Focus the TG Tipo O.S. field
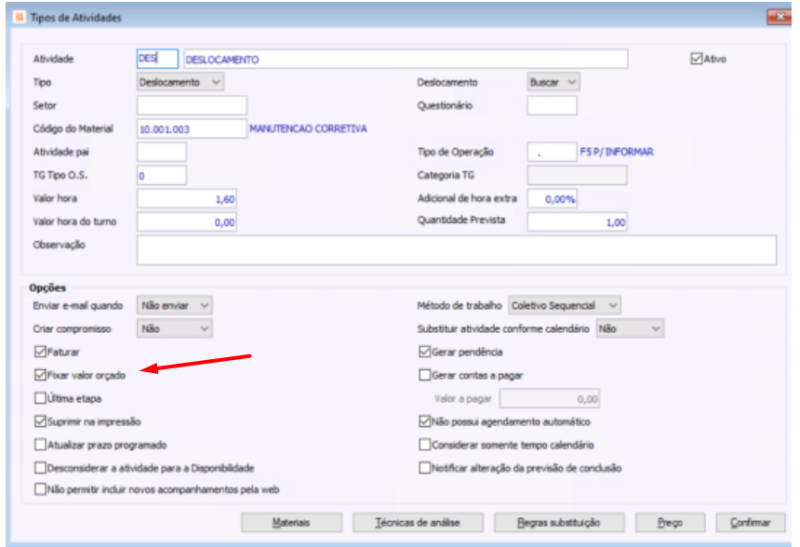Image resolution: width=800 pixels, height=547 pixels. [x=162, y=175]
